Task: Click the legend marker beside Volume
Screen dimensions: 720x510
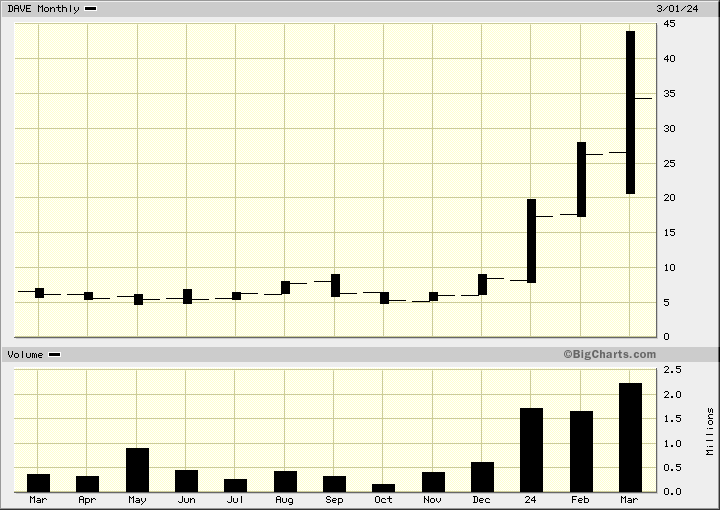Action: pyautogui.click(x=55, y=355)
